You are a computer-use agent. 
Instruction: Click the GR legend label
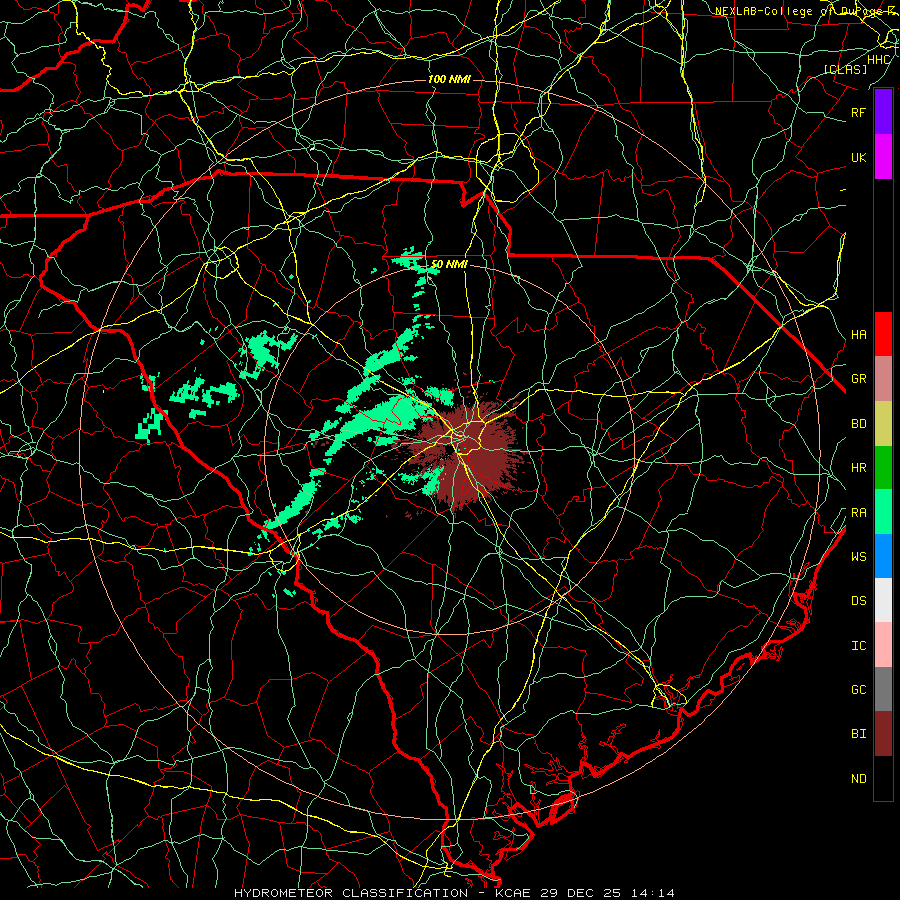pyautogui.click(x=858, y=379)
